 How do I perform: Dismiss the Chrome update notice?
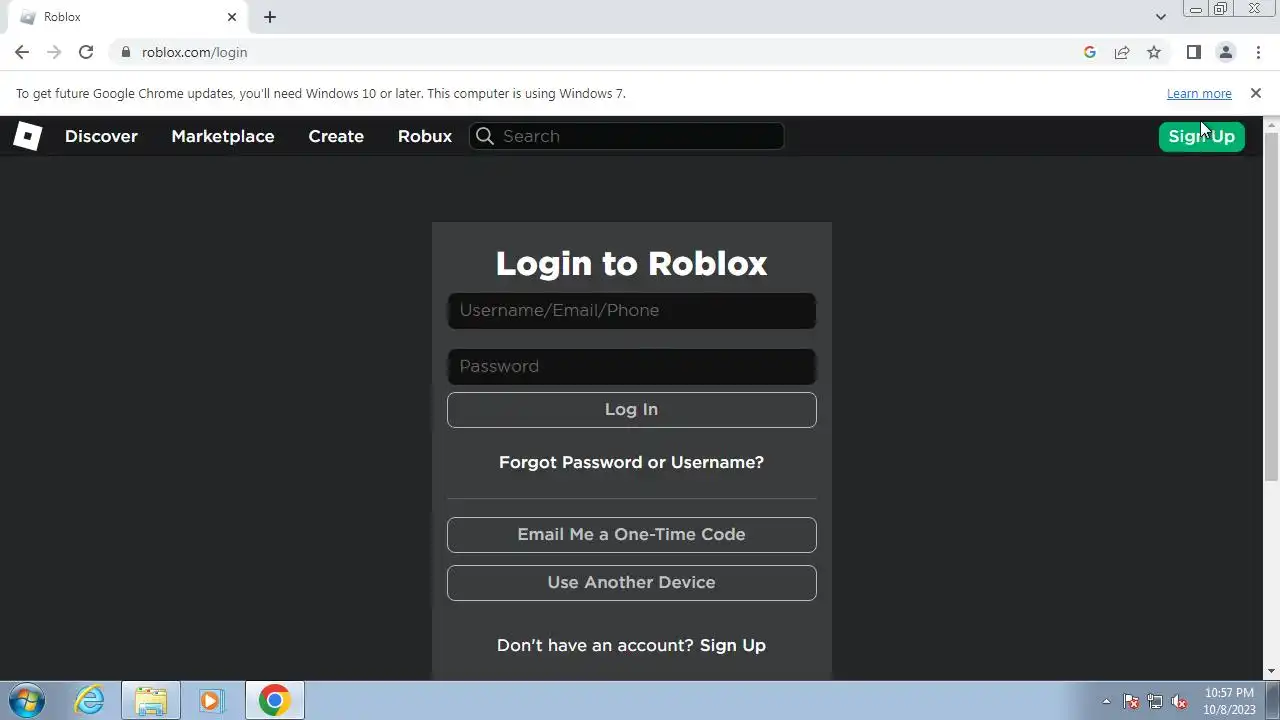click(1256, 93)
